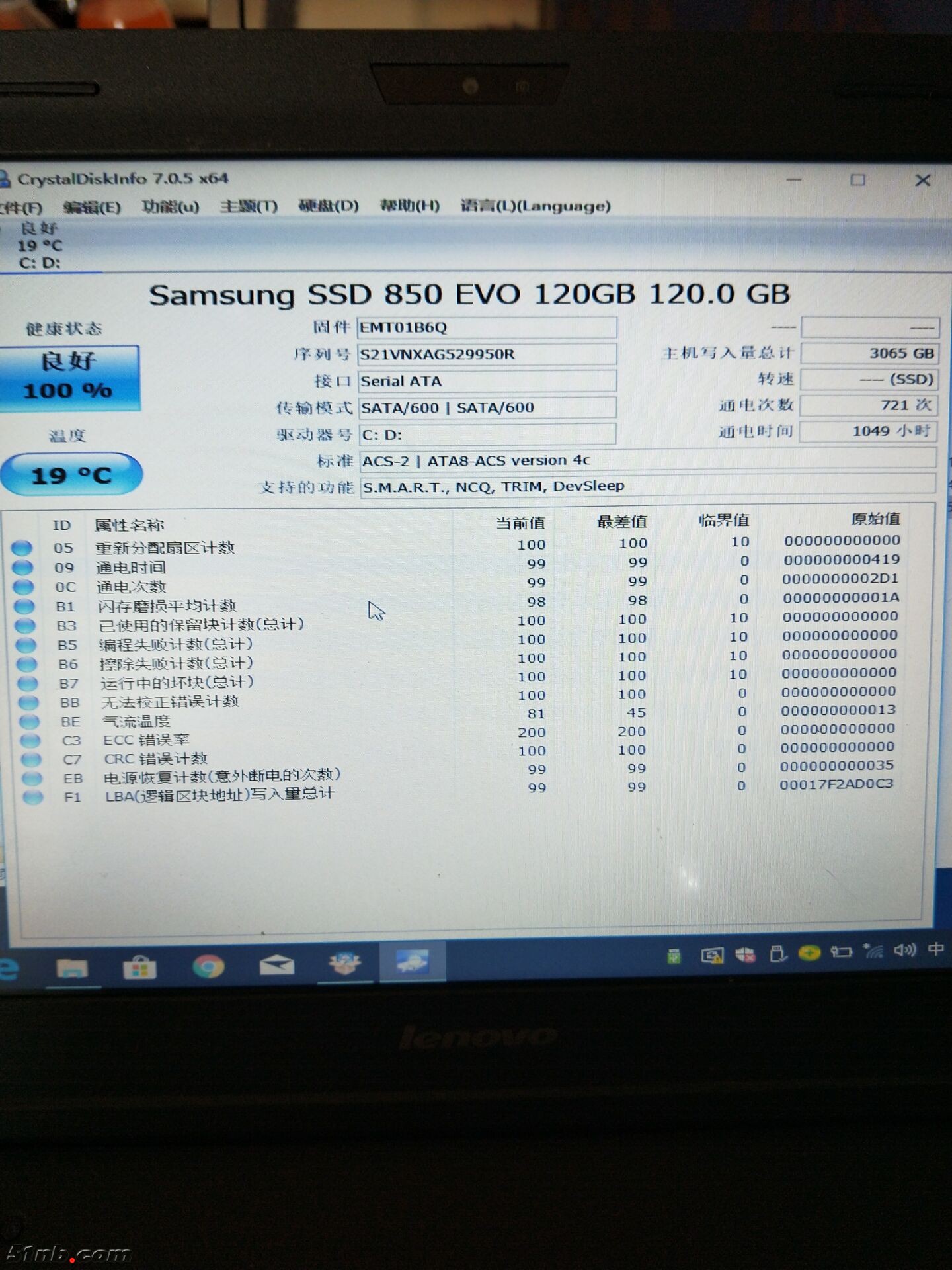Click the 良好 100% health status button

pos(69,377)
